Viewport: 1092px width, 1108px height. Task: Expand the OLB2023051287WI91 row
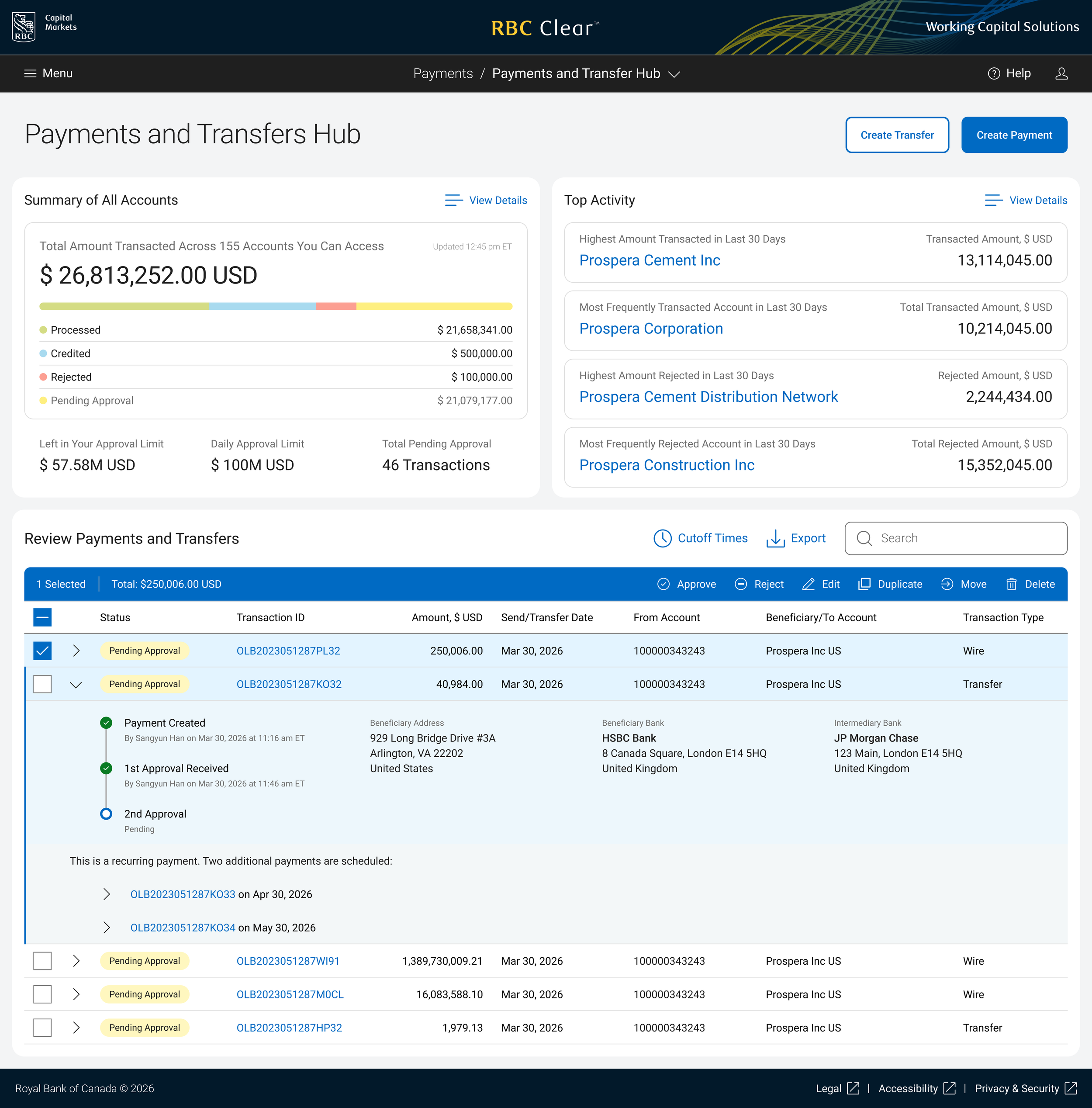click(x=76, y=961)
